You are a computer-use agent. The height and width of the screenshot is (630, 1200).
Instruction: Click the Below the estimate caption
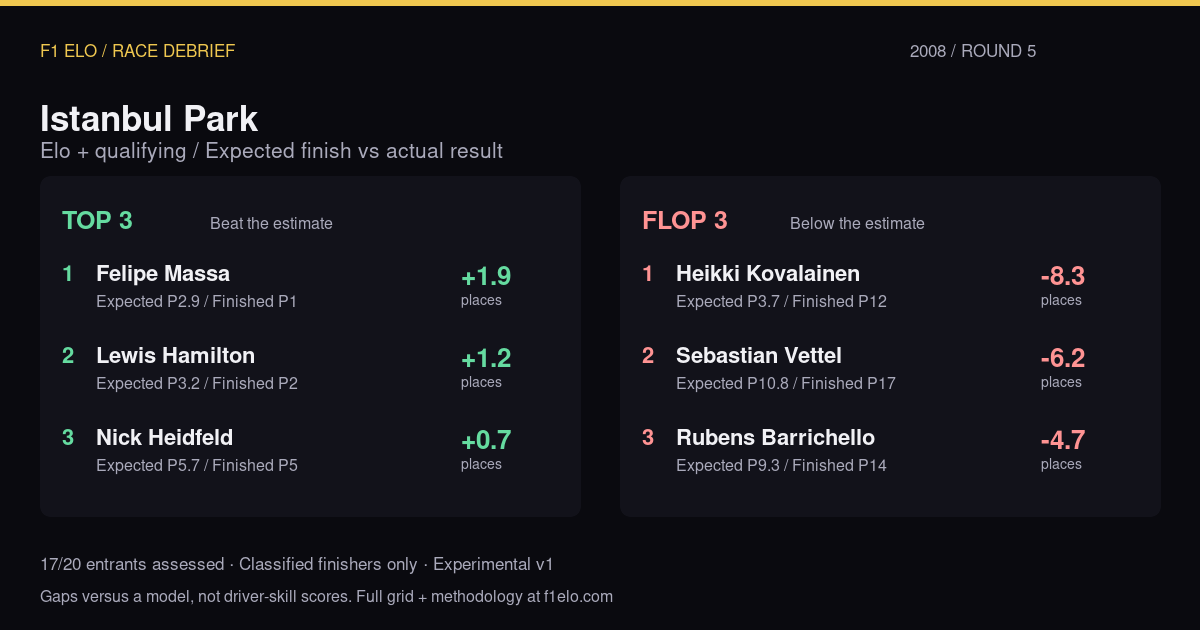tap(857, 224)
